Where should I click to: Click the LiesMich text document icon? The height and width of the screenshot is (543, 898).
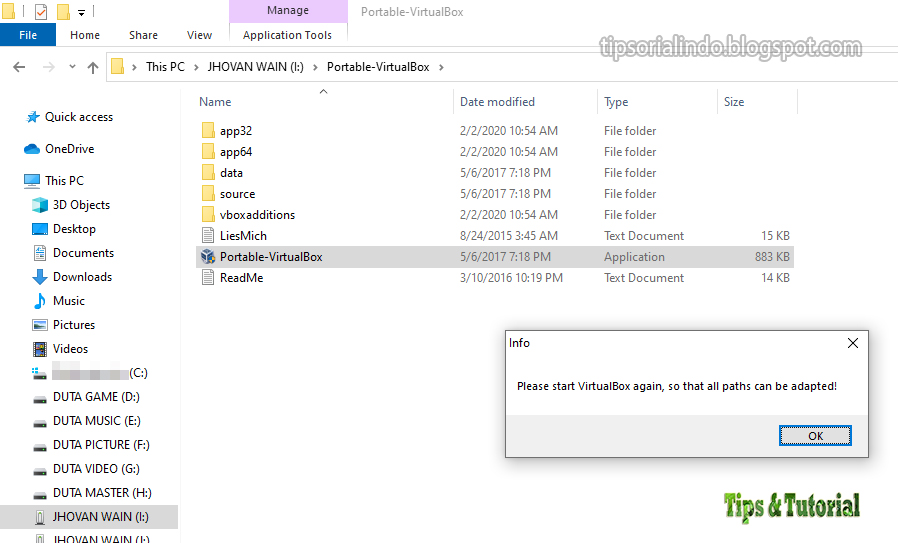point(208,235)
